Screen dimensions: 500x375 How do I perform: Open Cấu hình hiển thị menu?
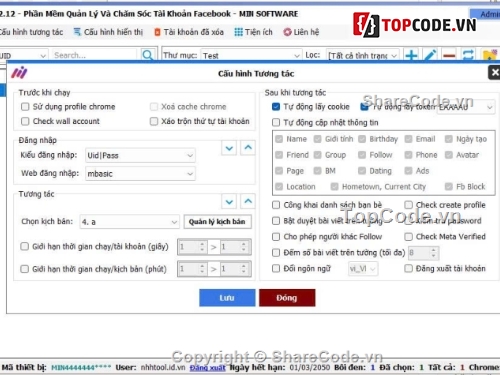point(108,32)
